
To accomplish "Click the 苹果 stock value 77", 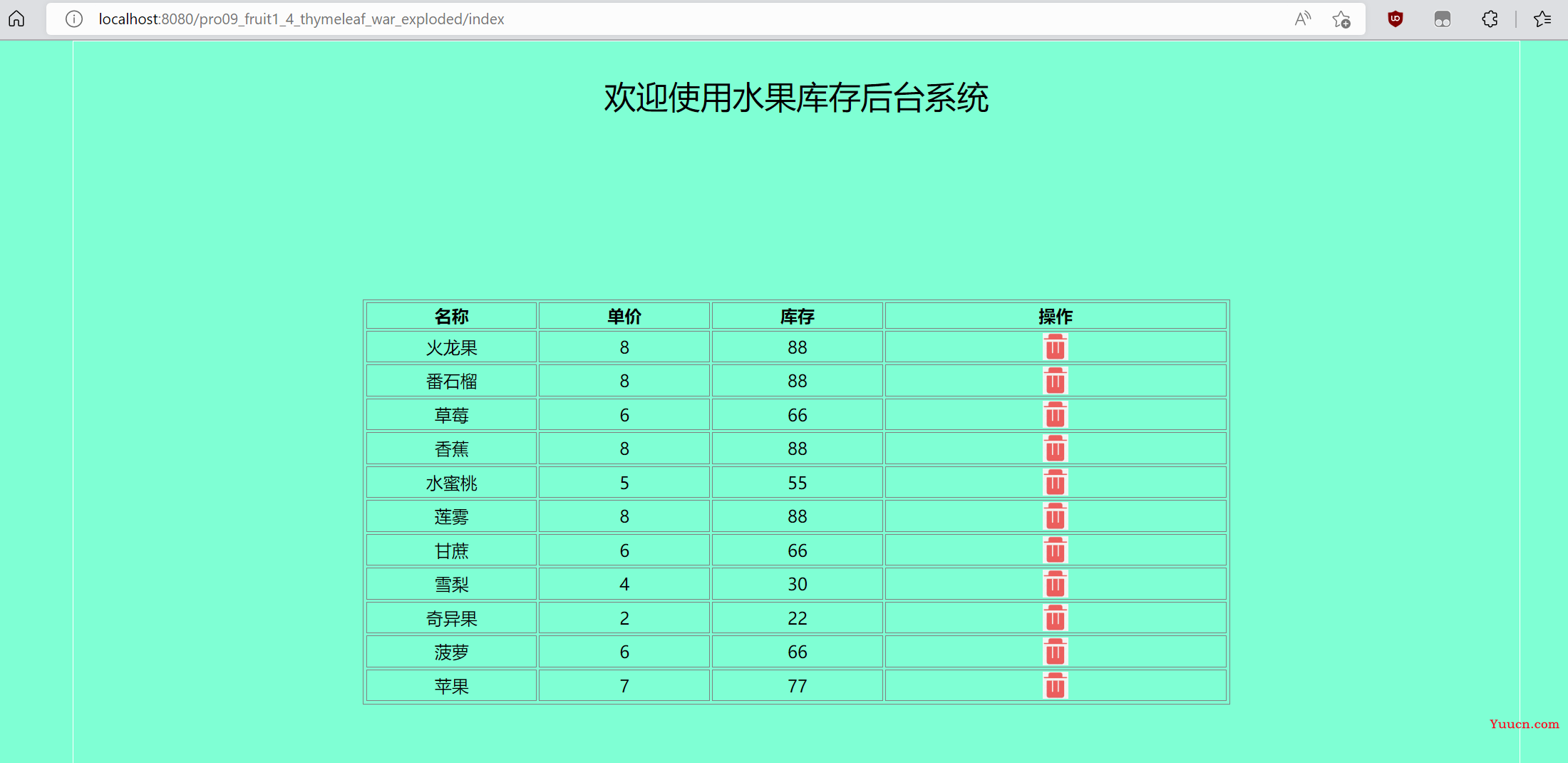I will tap(798, 686).
